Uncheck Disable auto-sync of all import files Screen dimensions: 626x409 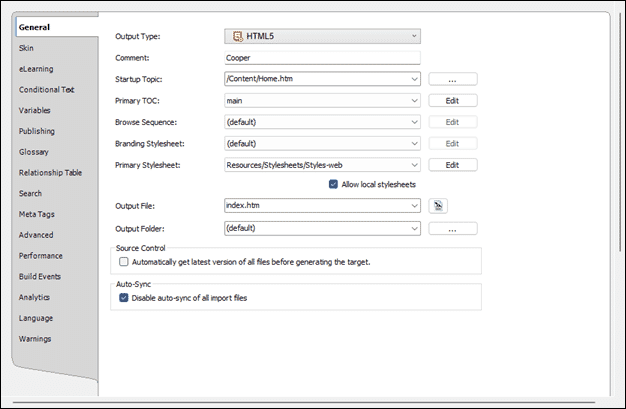[x=124, y=298]
